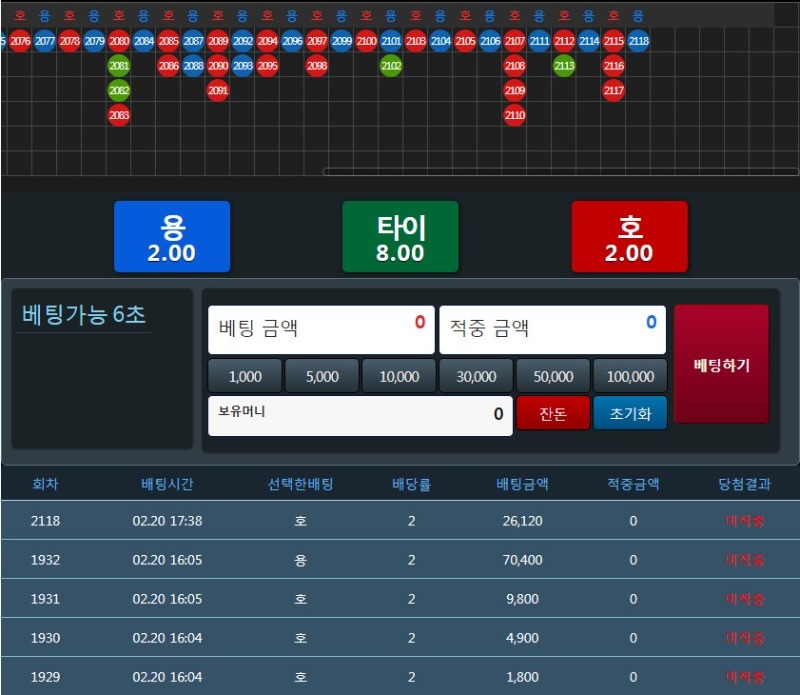Viewport: 800px width, 695px height.
Task: Click red result circle 2108
Action: point(515,66)
